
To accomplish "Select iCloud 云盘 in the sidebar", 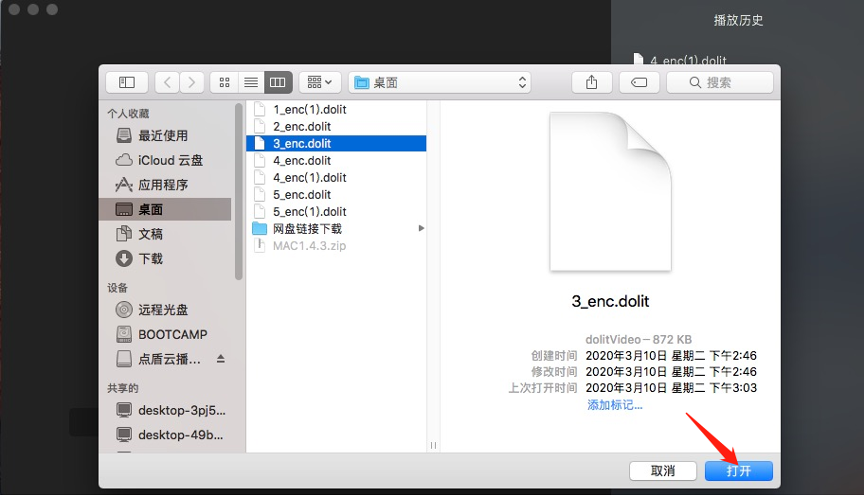I will [165, 160].
